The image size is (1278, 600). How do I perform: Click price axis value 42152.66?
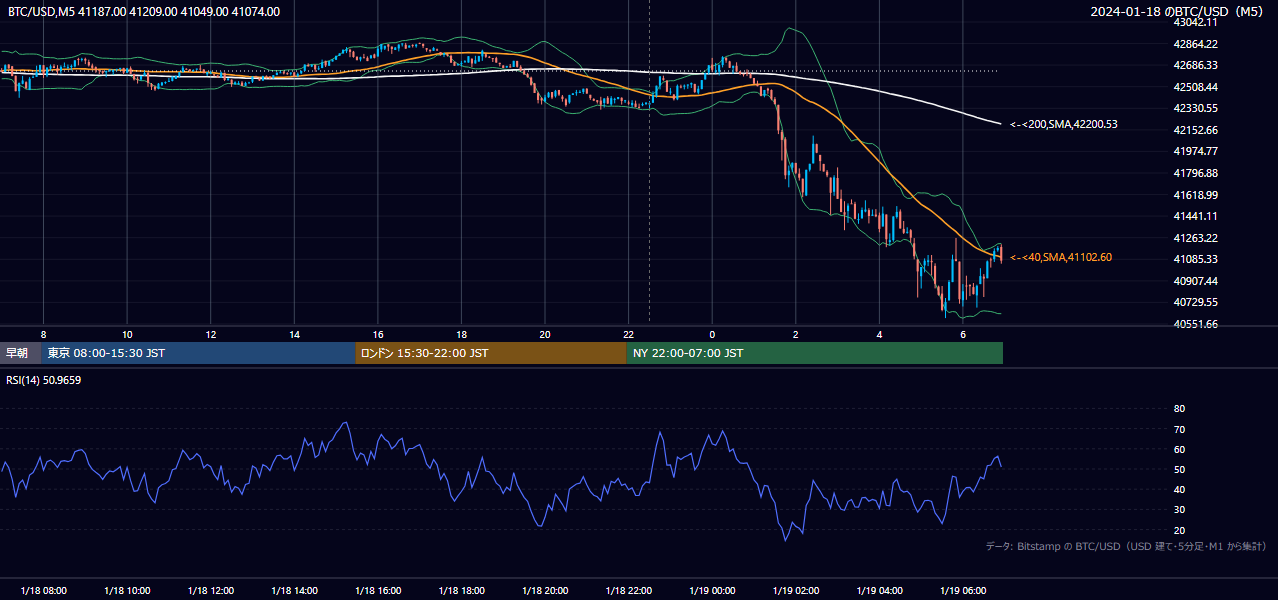(x=1196, y=130)
